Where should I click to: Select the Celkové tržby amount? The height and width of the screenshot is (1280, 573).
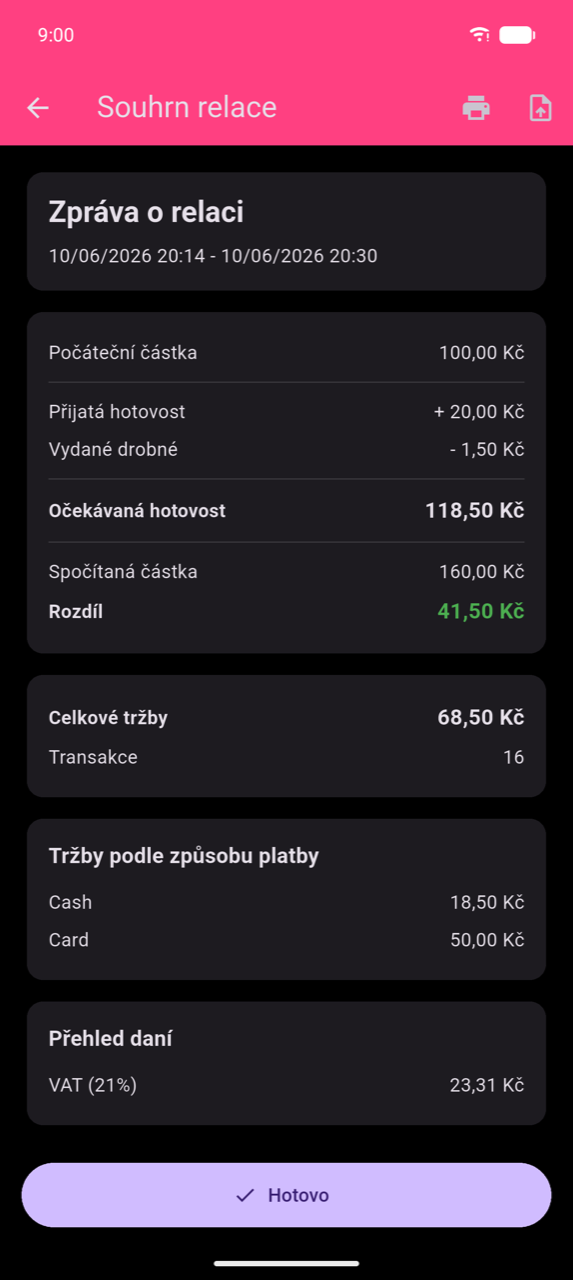481,718
